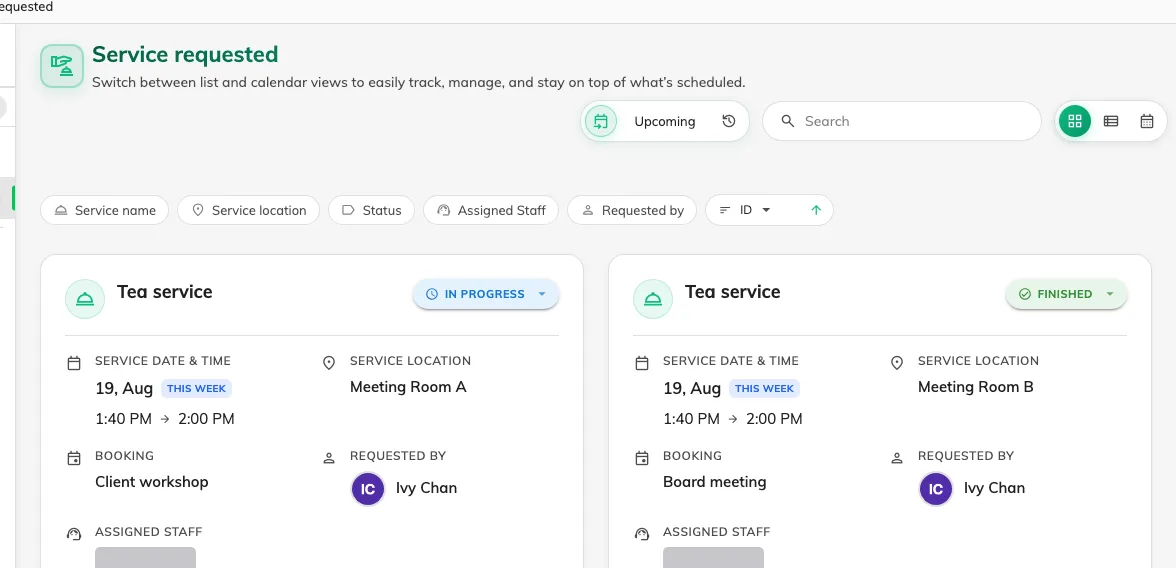This screenshot has height=568, width=1176.
Task: Click Tea service icon on Meeting Room A card
Action: [85, 299]
